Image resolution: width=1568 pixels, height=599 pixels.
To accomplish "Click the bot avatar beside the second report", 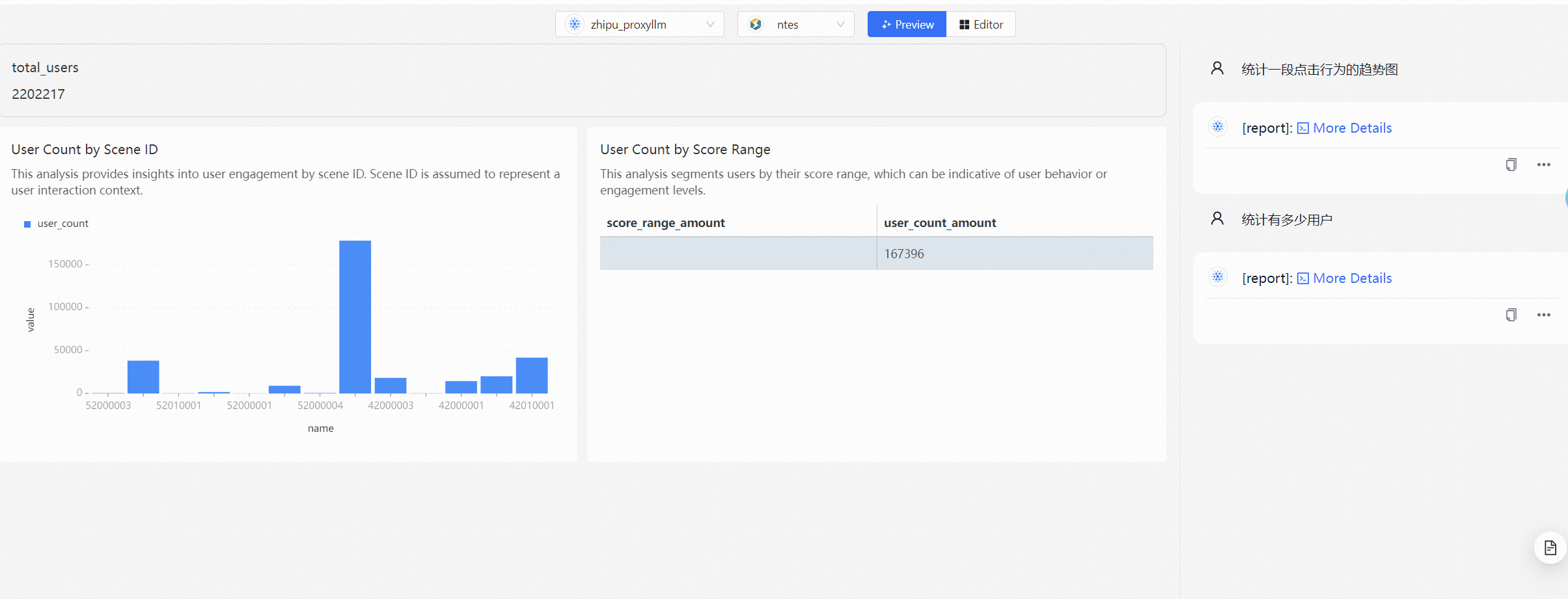I will [x=1217, y=277].
